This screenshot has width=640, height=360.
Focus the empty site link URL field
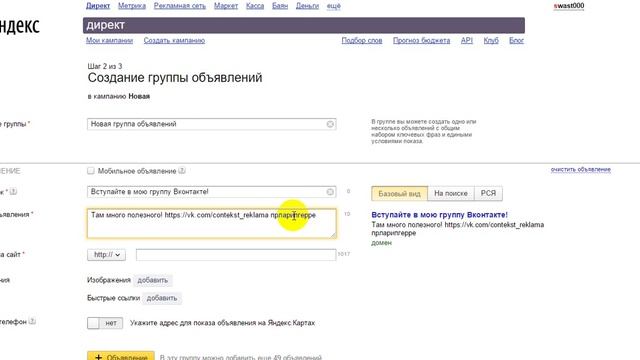tap(236, 255)
